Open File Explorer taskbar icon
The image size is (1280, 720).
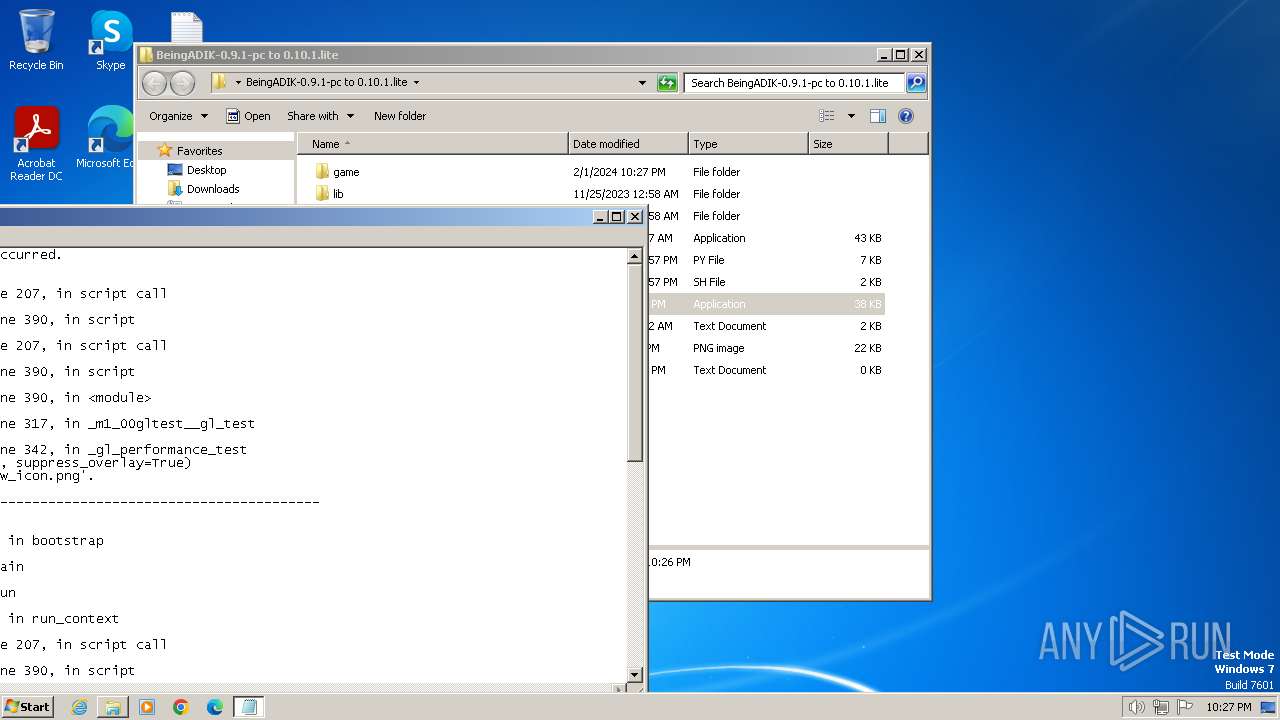(113, 707)
